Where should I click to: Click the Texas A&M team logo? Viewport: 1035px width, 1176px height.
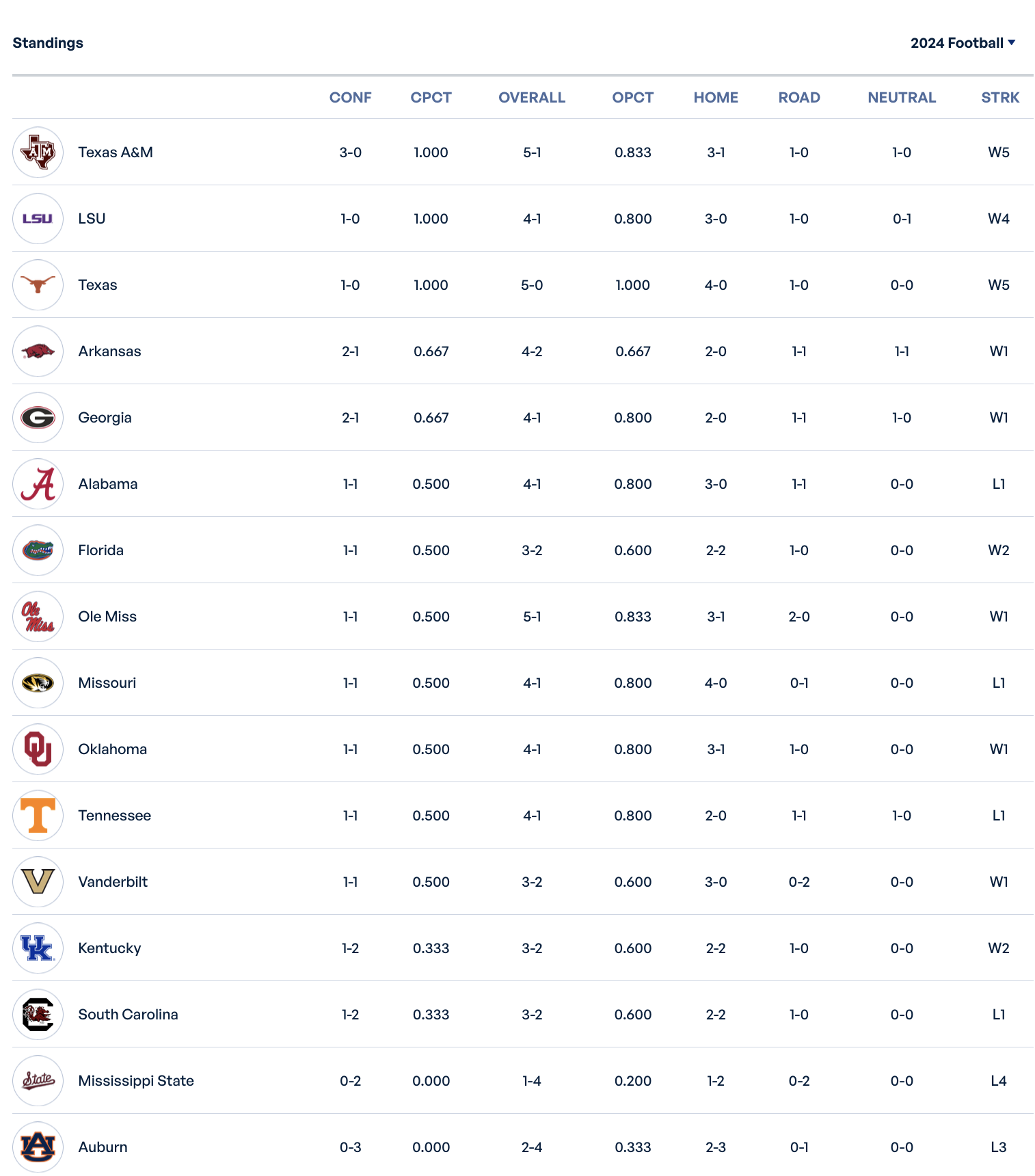(38, 152)
